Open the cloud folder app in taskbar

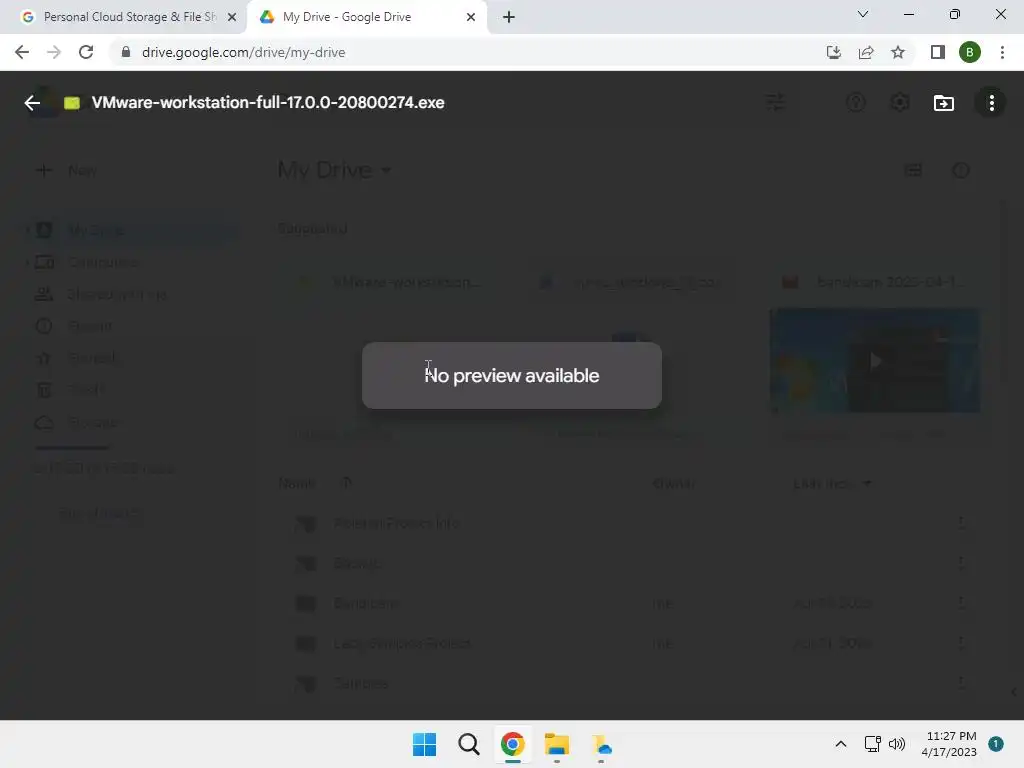[601, 744]
